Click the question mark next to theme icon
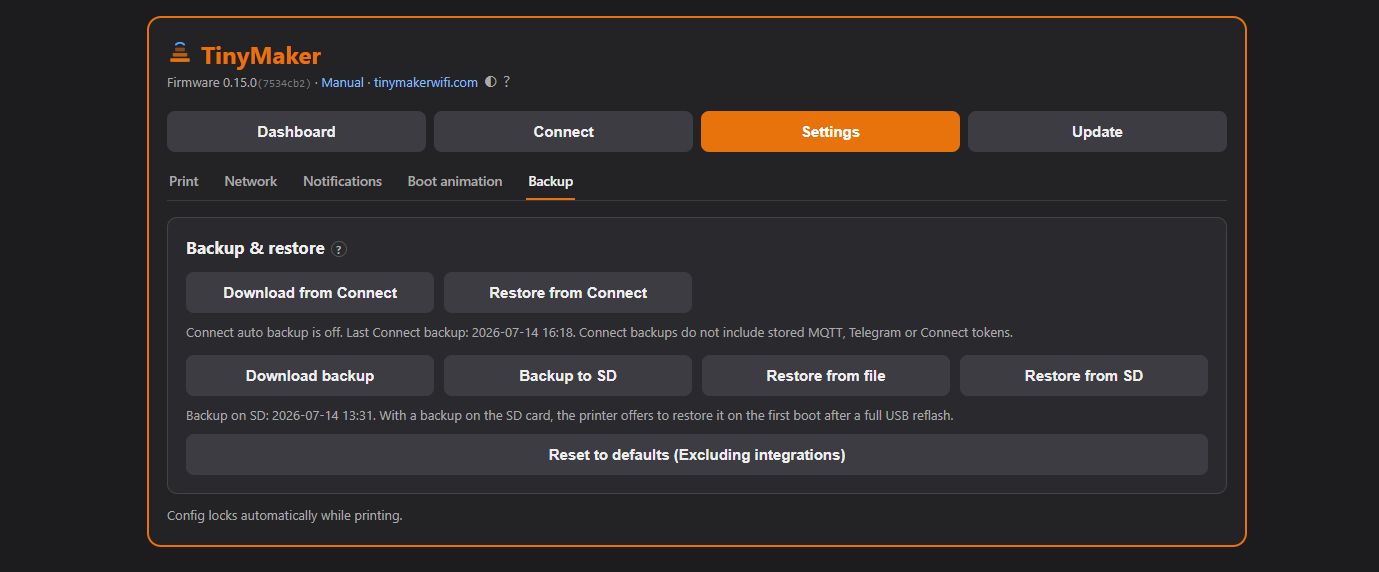1379x572 pixels. click(507, 82)
